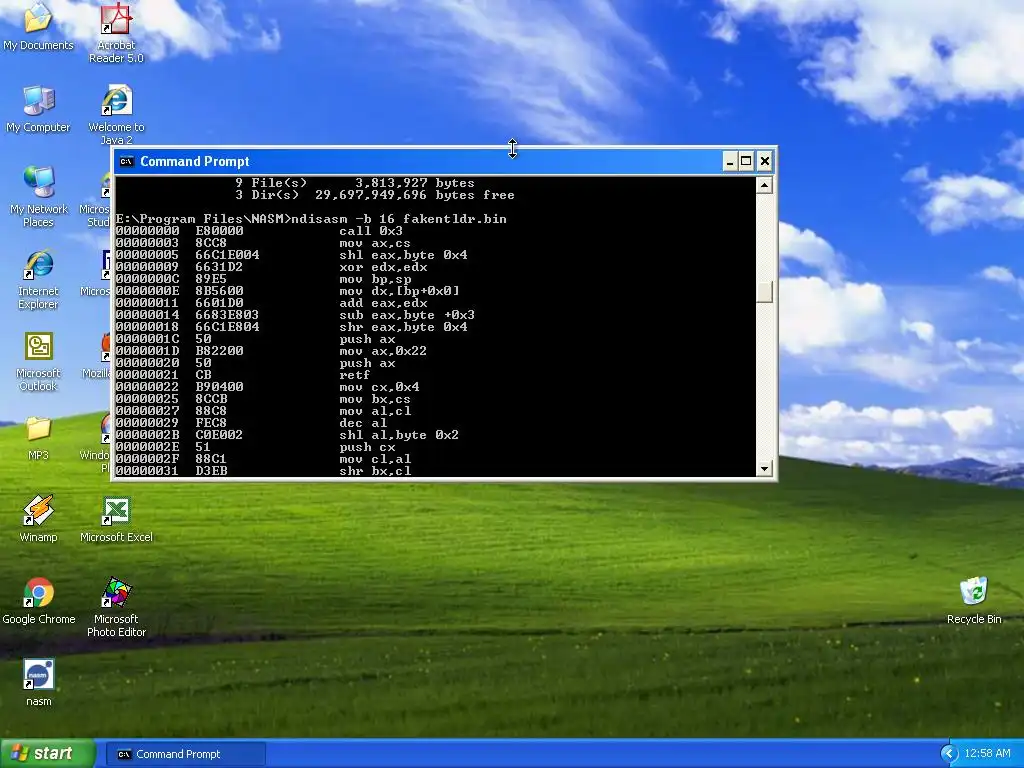Click the Command Prompt vertical scrollbar thumb
Screen dimensions: 1024x768
(x=764, y=291)
